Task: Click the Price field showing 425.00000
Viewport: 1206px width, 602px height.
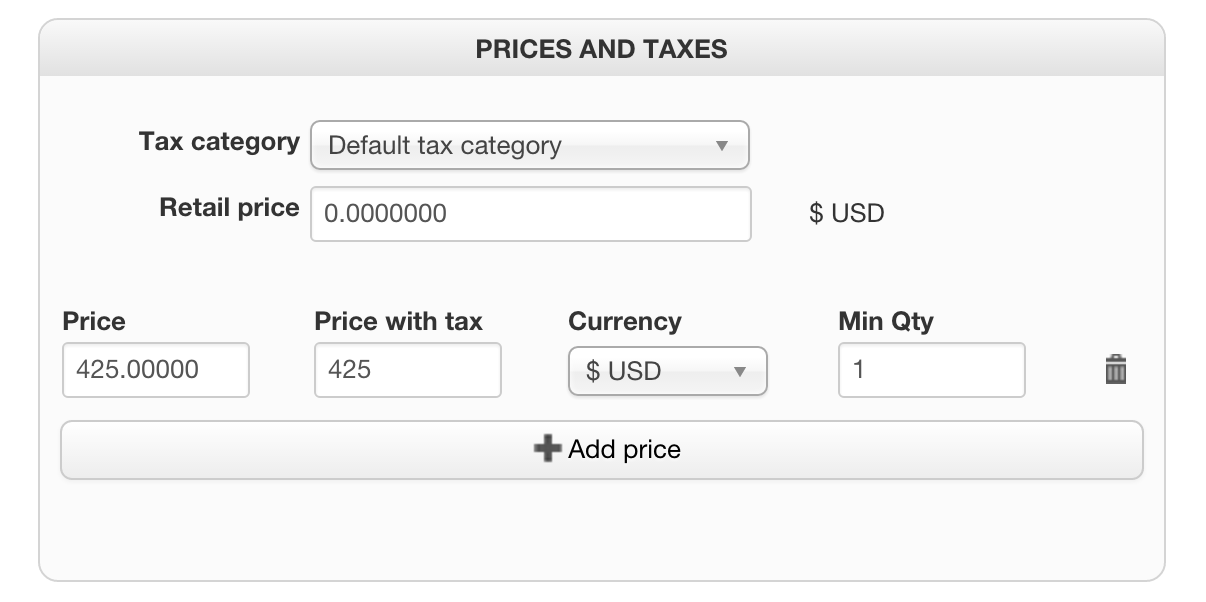Action: 155,370
